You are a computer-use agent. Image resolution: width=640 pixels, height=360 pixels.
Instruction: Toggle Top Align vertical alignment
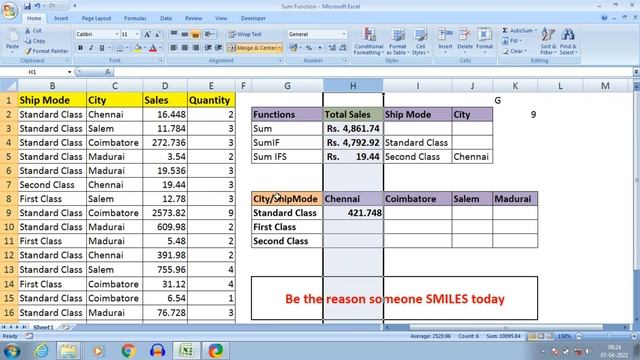174,34
